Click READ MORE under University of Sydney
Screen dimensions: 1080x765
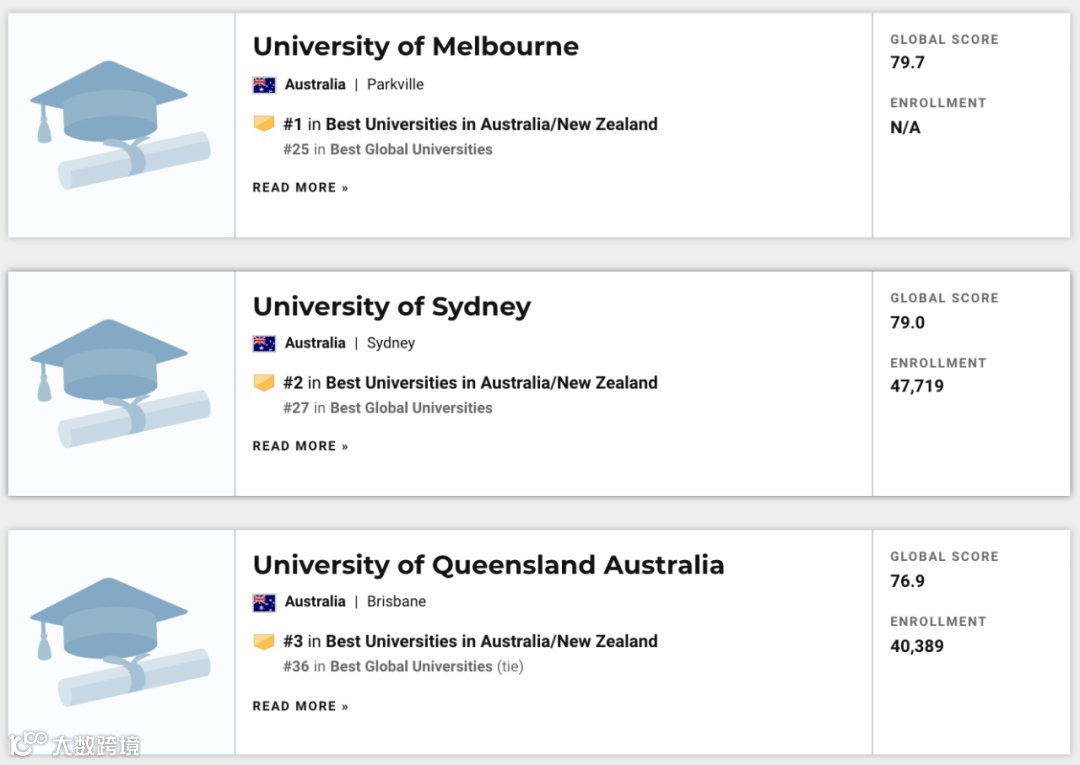[300, 446]
